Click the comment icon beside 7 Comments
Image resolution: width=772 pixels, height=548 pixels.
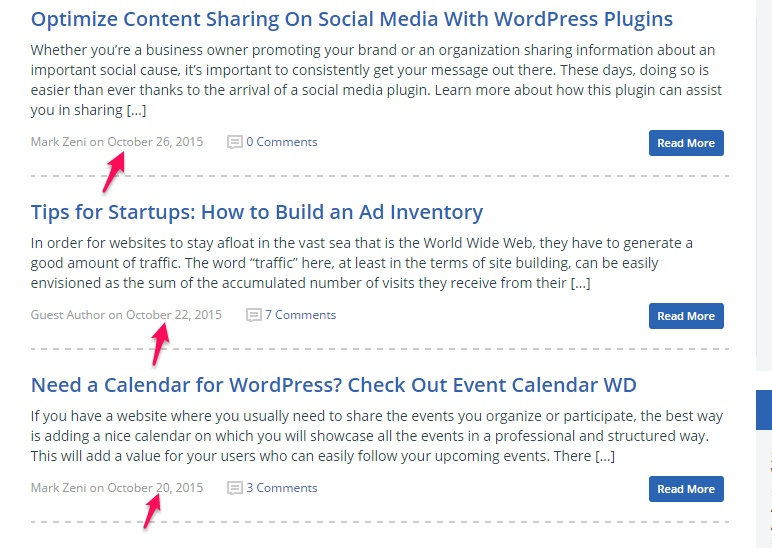[x=253, y=315]
